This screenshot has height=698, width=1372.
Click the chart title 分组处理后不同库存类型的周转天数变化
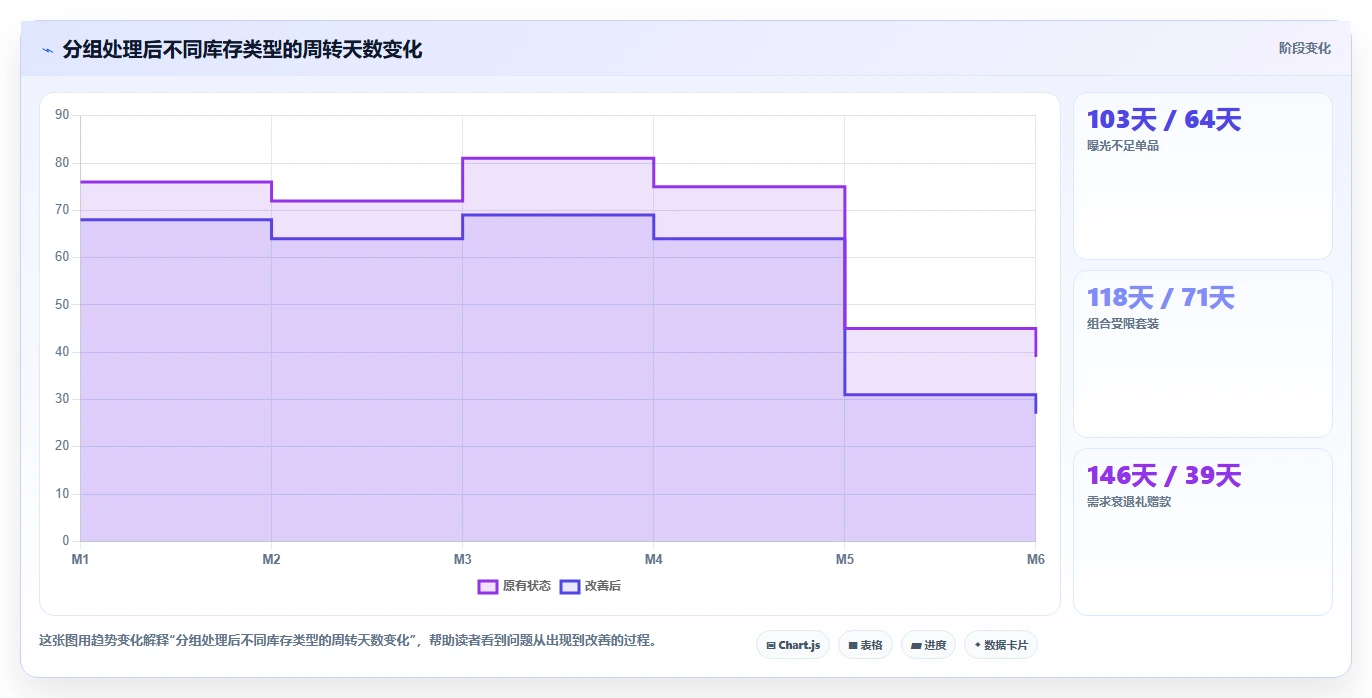[x=242, y=49]
